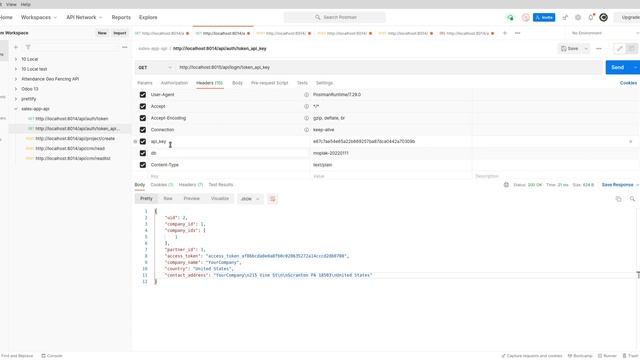The width and height of the screenshot is (640, 360).
Task: Open the JSON format dropdown
Action: pyautogui.click(x=250, y=199)
